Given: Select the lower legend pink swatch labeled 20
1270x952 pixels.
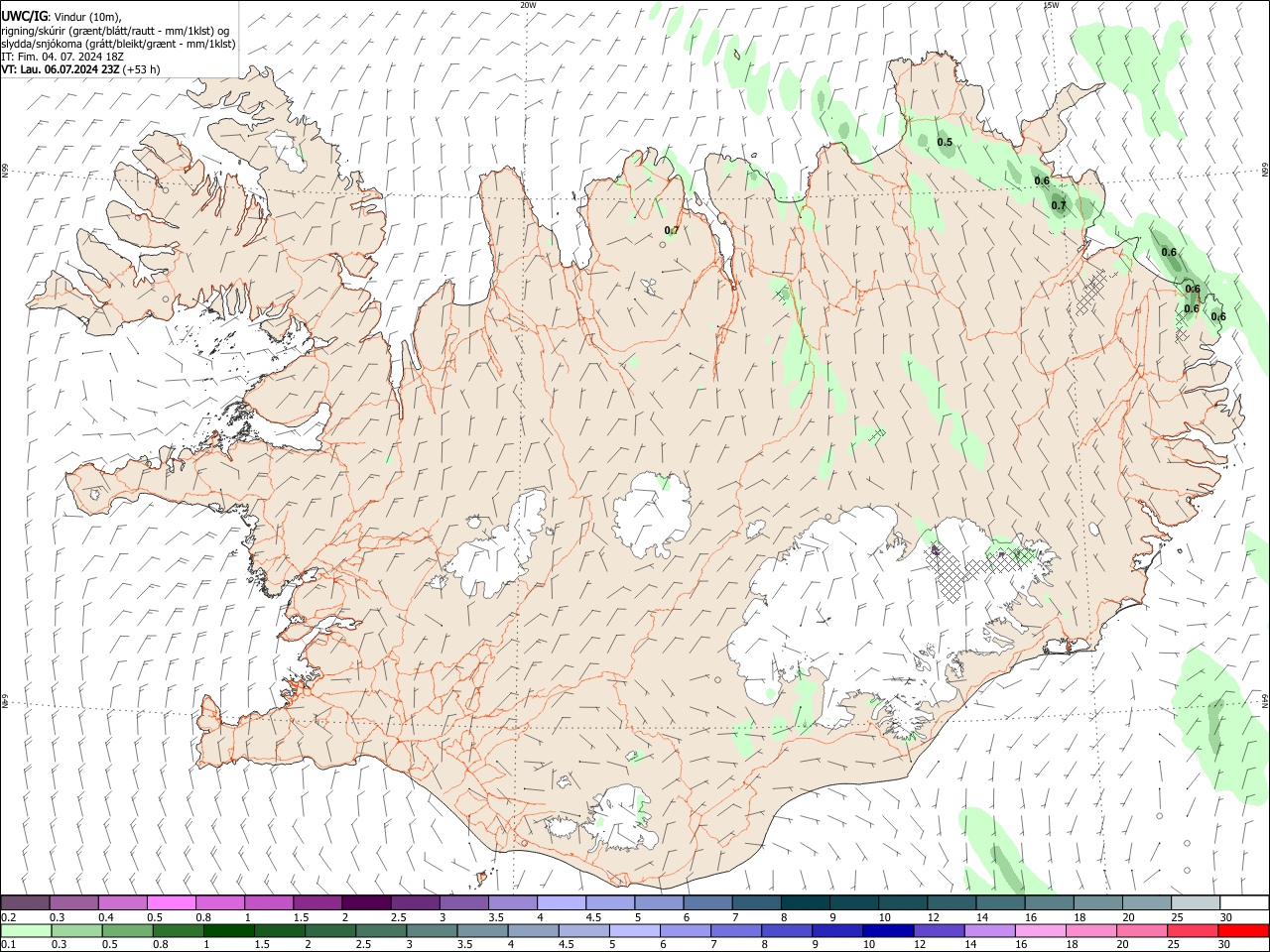Looking at the screenshot, I should coord(1143,931).
